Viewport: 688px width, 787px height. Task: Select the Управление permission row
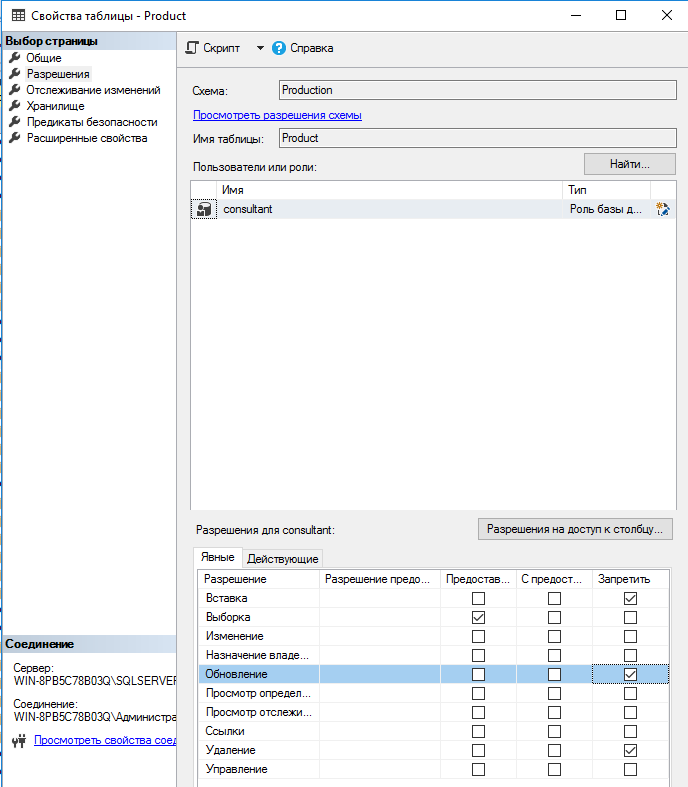pyautogui.click(x=434, y=769)
